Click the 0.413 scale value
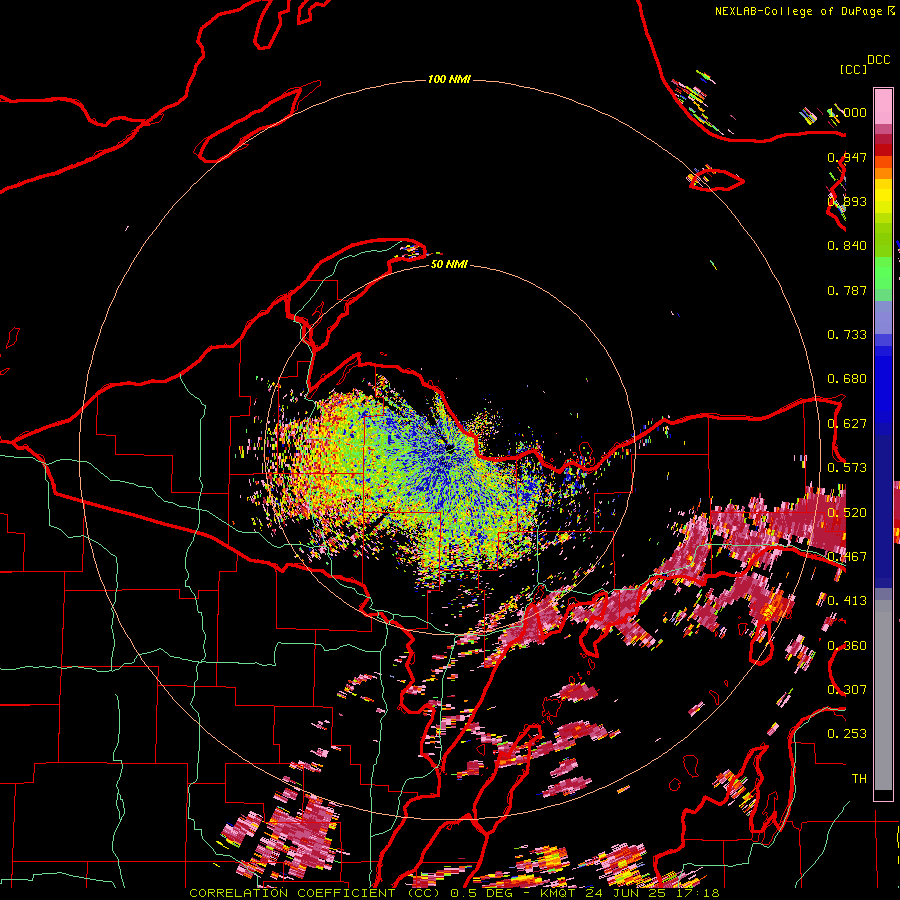This screenshot has width=900, height=900. [847, 601]
